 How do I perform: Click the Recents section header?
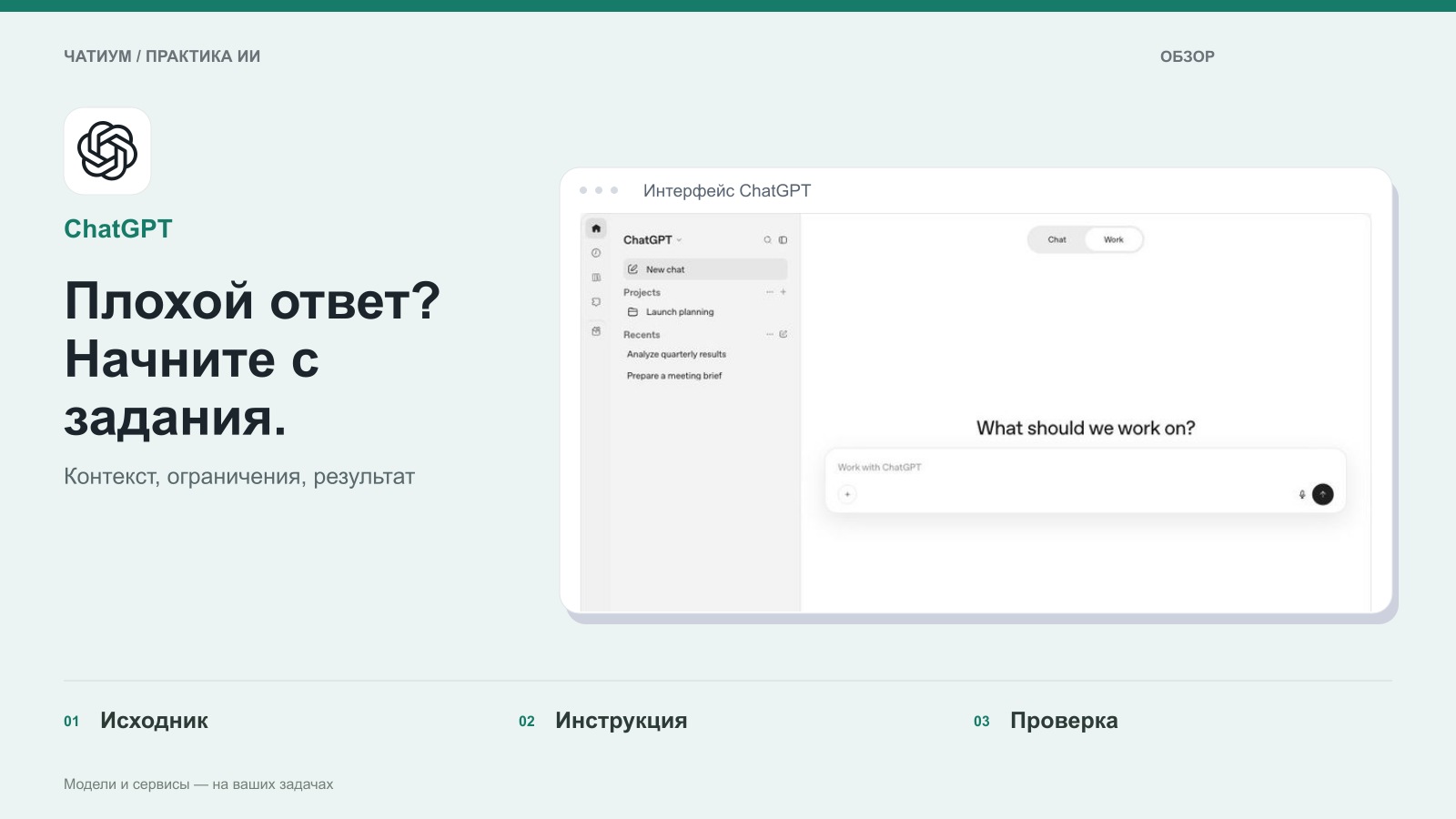642,335
